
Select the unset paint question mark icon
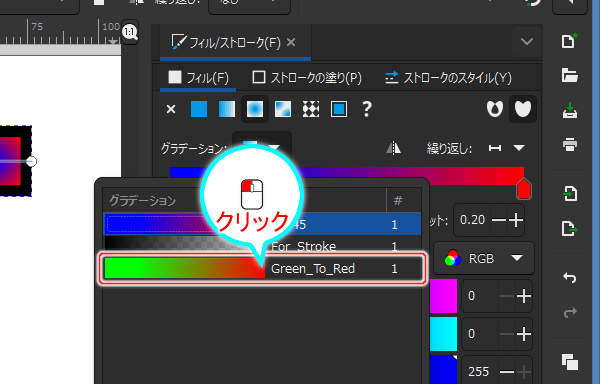[x=367, y=109]
